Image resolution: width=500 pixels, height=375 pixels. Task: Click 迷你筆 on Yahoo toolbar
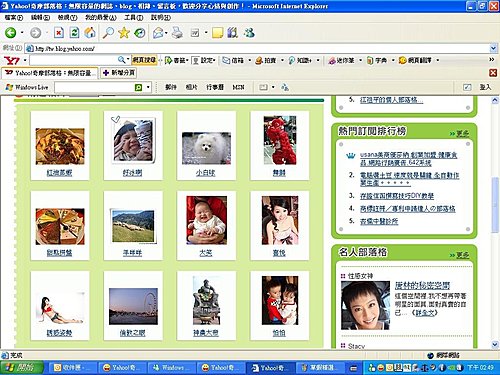tap(341, 60)
